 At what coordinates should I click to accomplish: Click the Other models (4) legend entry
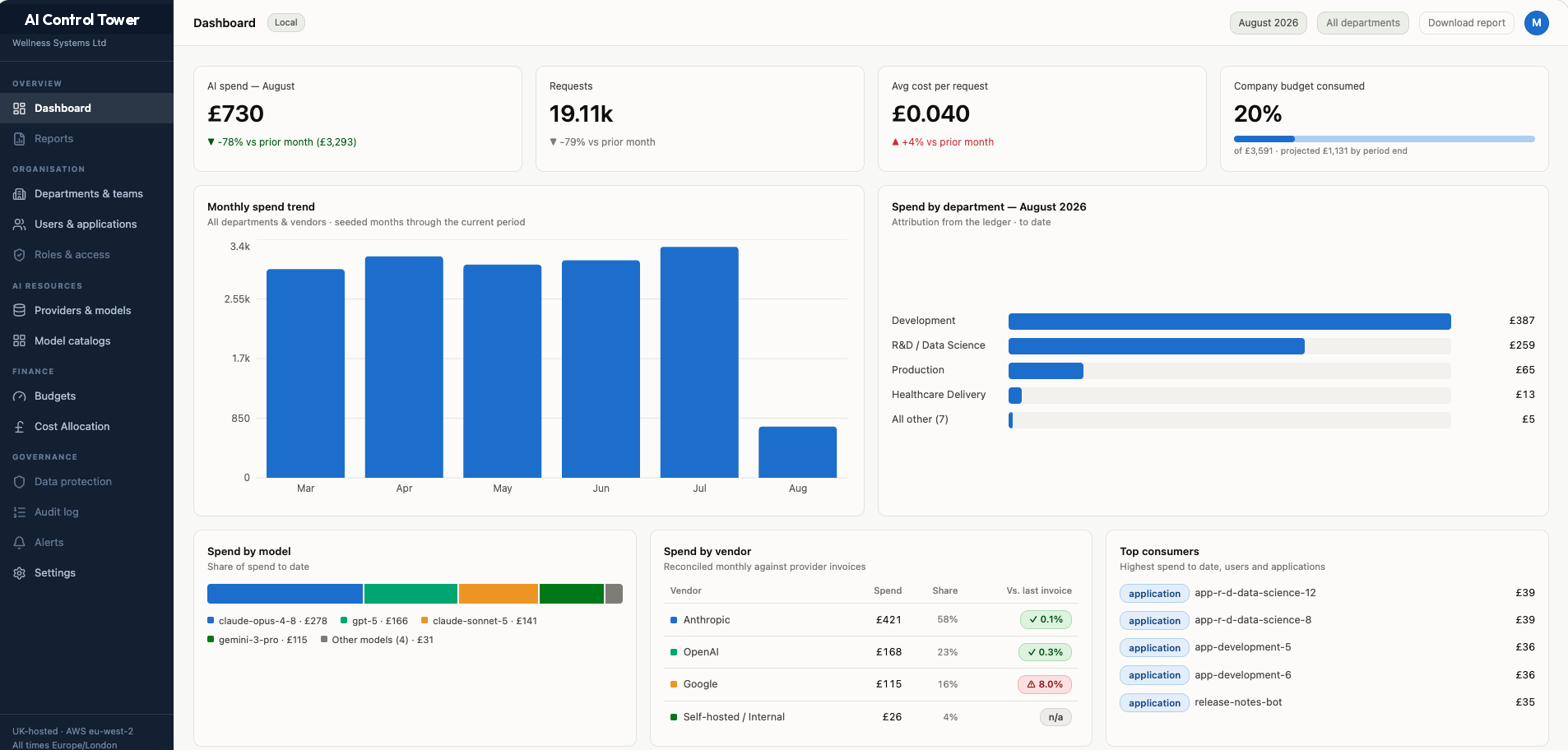click(x=377, y=640)
